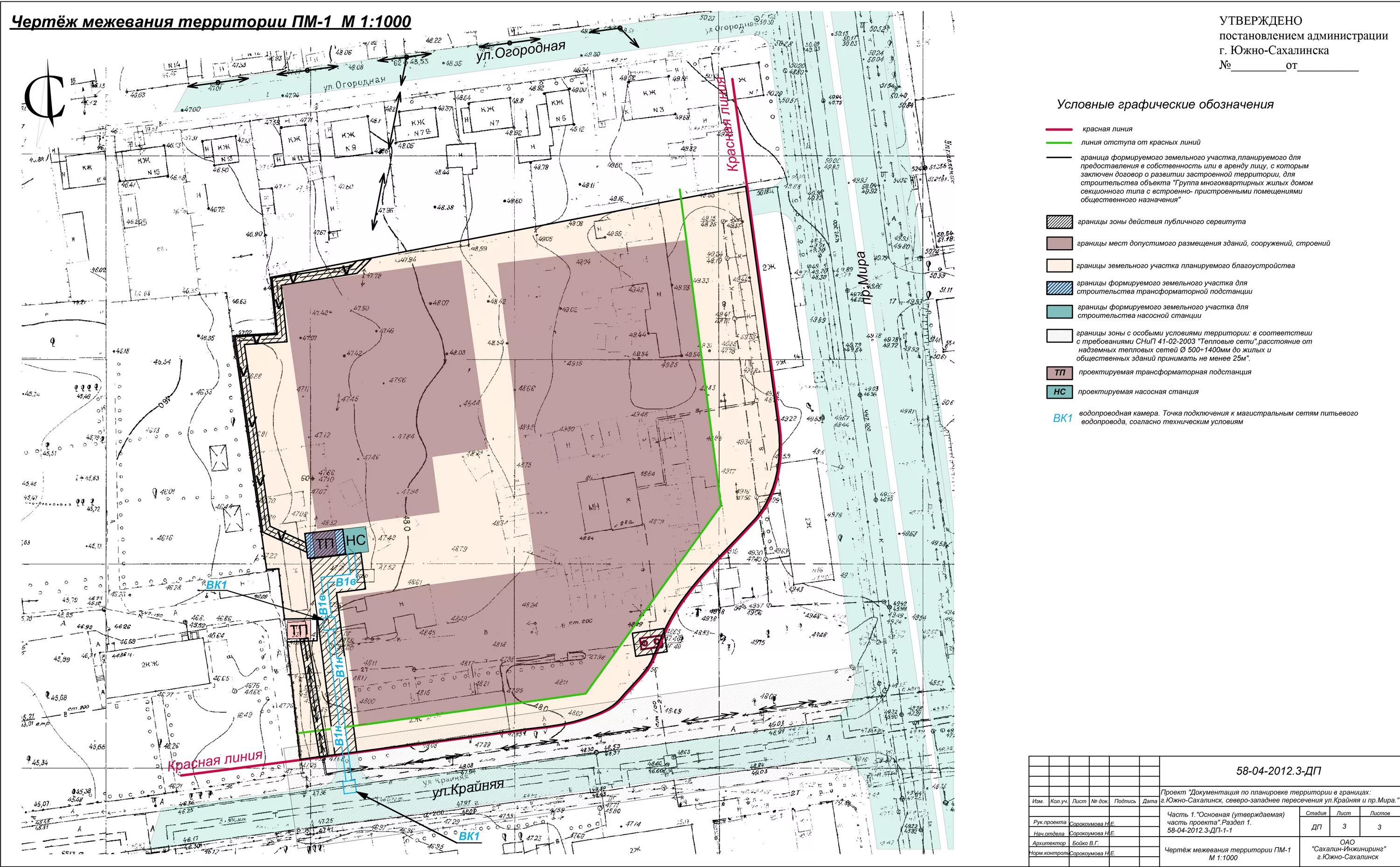Image resolution: width=1400 pixels, height=867 pixels.
Task: Click the small hatched red box near curve
Action: point(649,643)
